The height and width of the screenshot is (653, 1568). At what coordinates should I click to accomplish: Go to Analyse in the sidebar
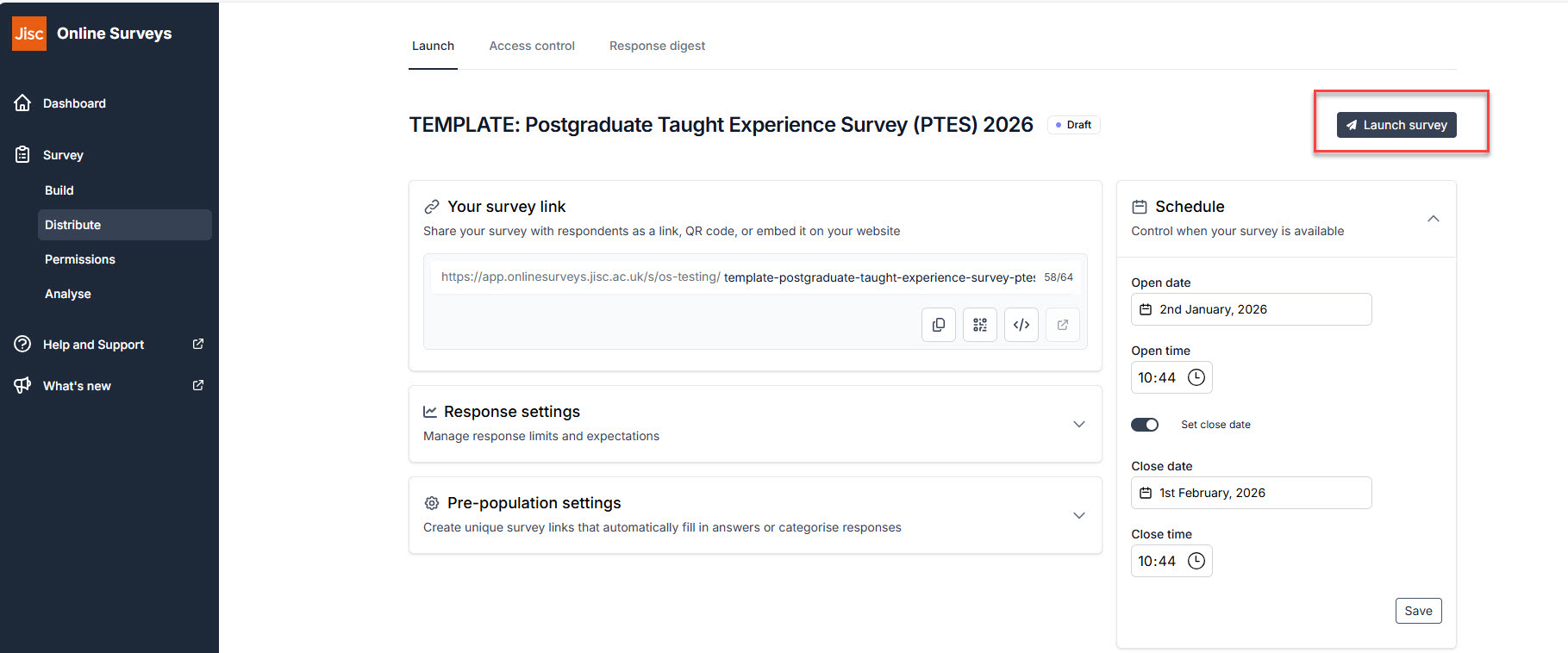coord(68,294)
